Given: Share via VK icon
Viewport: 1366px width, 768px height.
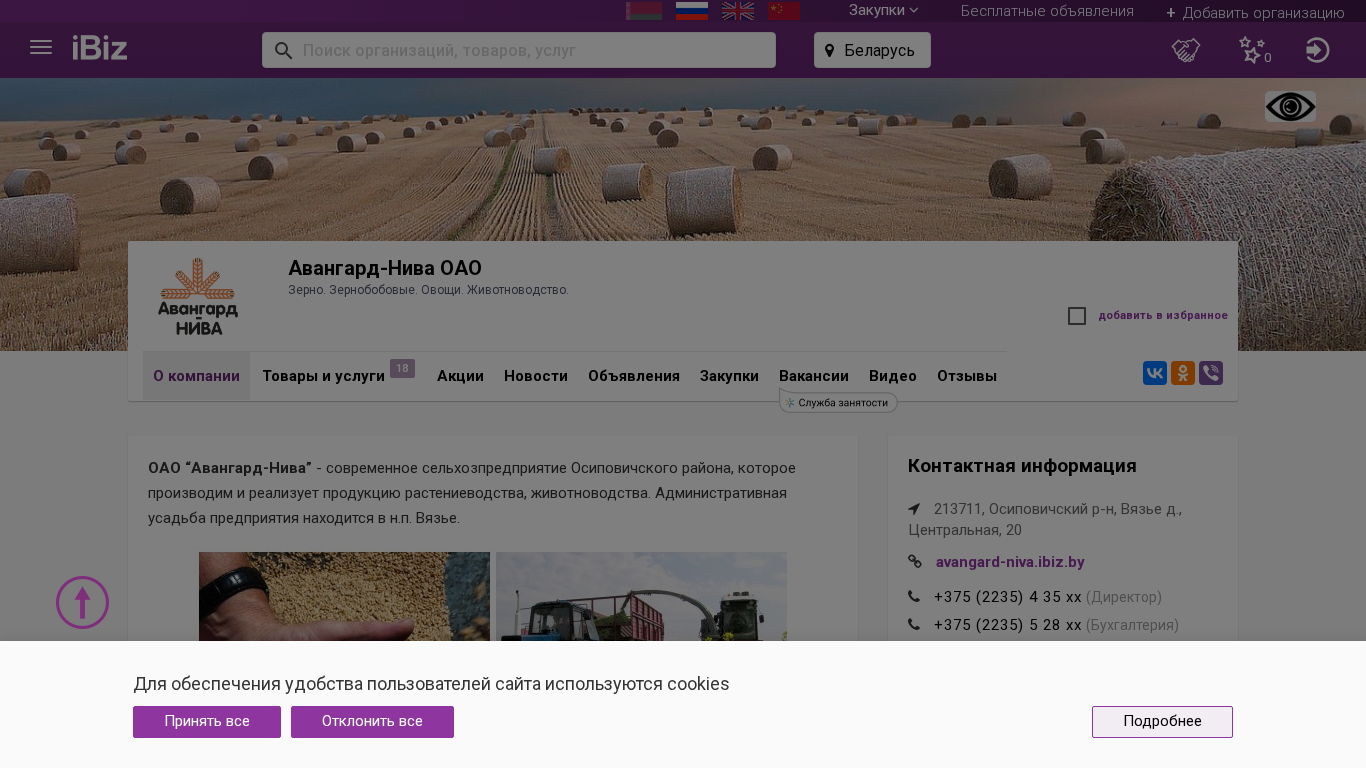Looking at the screenshot, I should [1155, 374].
